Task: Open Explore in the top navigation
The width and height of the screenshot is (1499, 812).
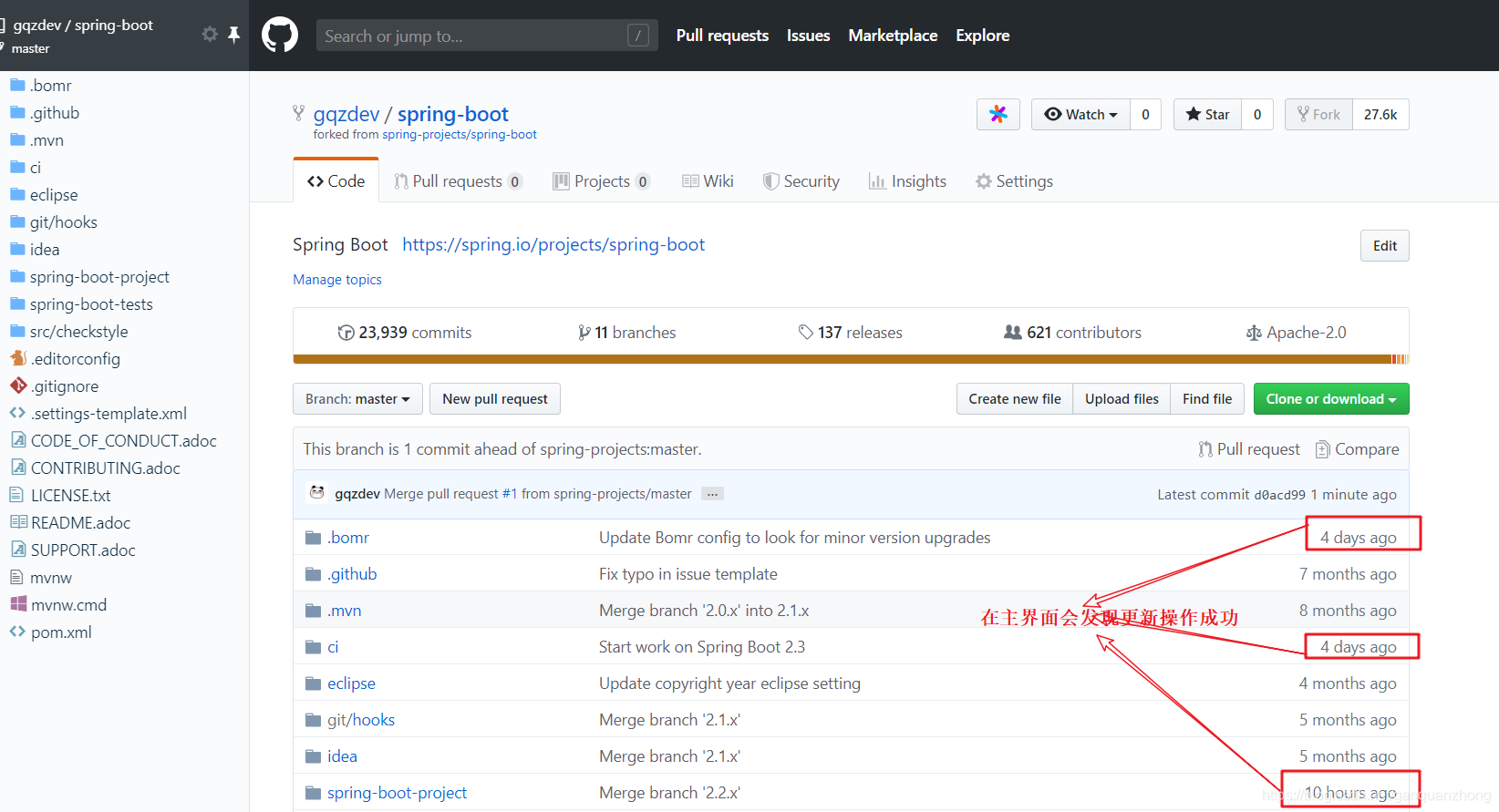Action: tap(982, 36)
